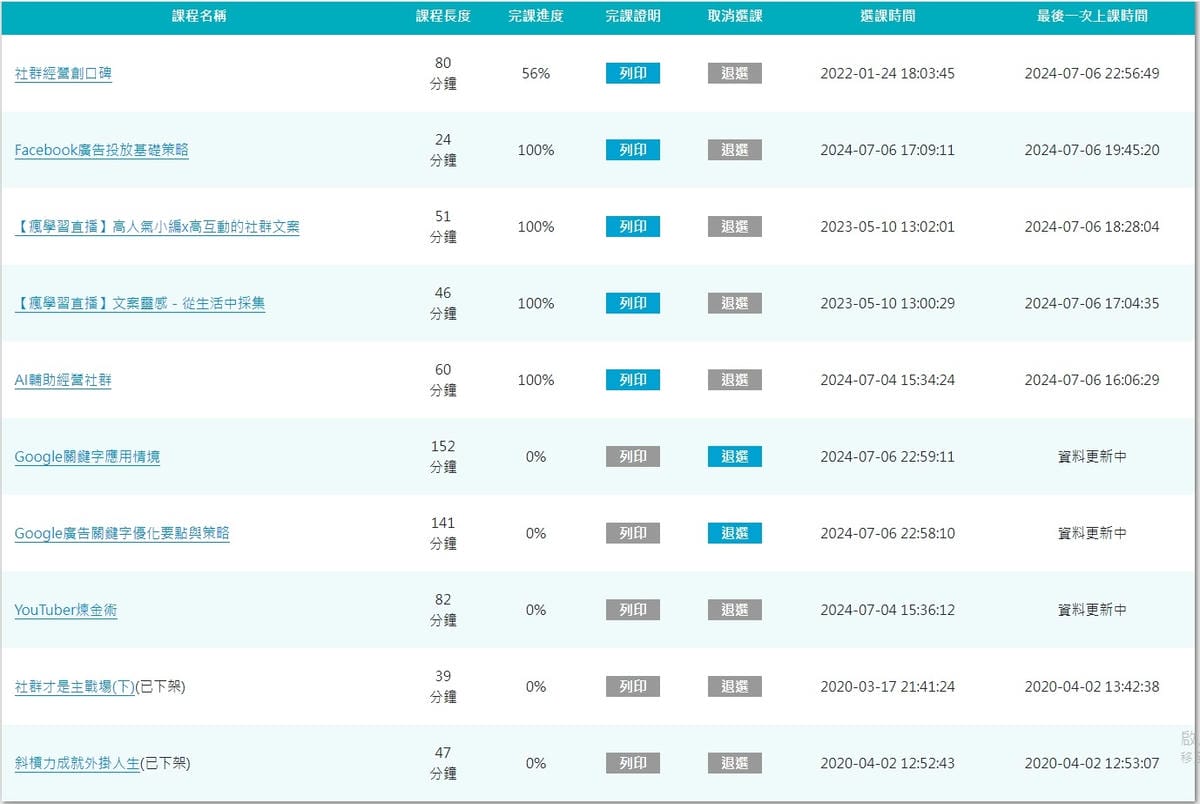Open the YouTuber煉金術 course link

click(x=66, y=610)
